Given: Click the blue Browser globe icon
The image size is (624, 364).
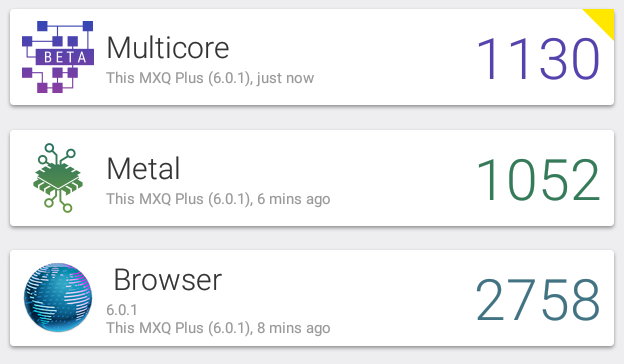Looking at the screenshot, I should click(58, 297).
